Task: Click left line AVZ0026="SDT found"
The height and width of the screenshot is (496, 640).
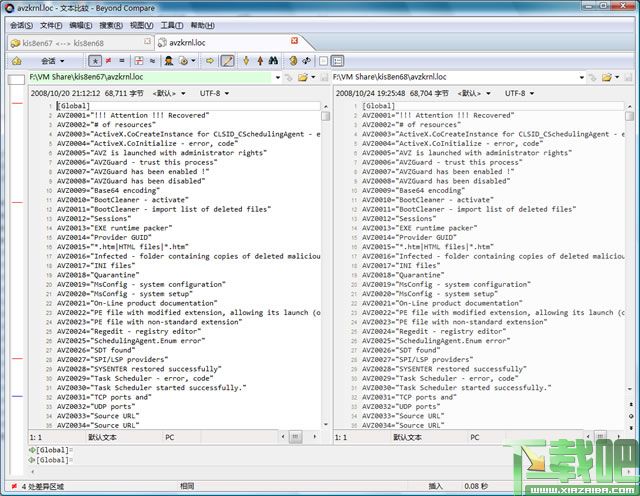Action: pyautogui.click(x=96, y=350)
